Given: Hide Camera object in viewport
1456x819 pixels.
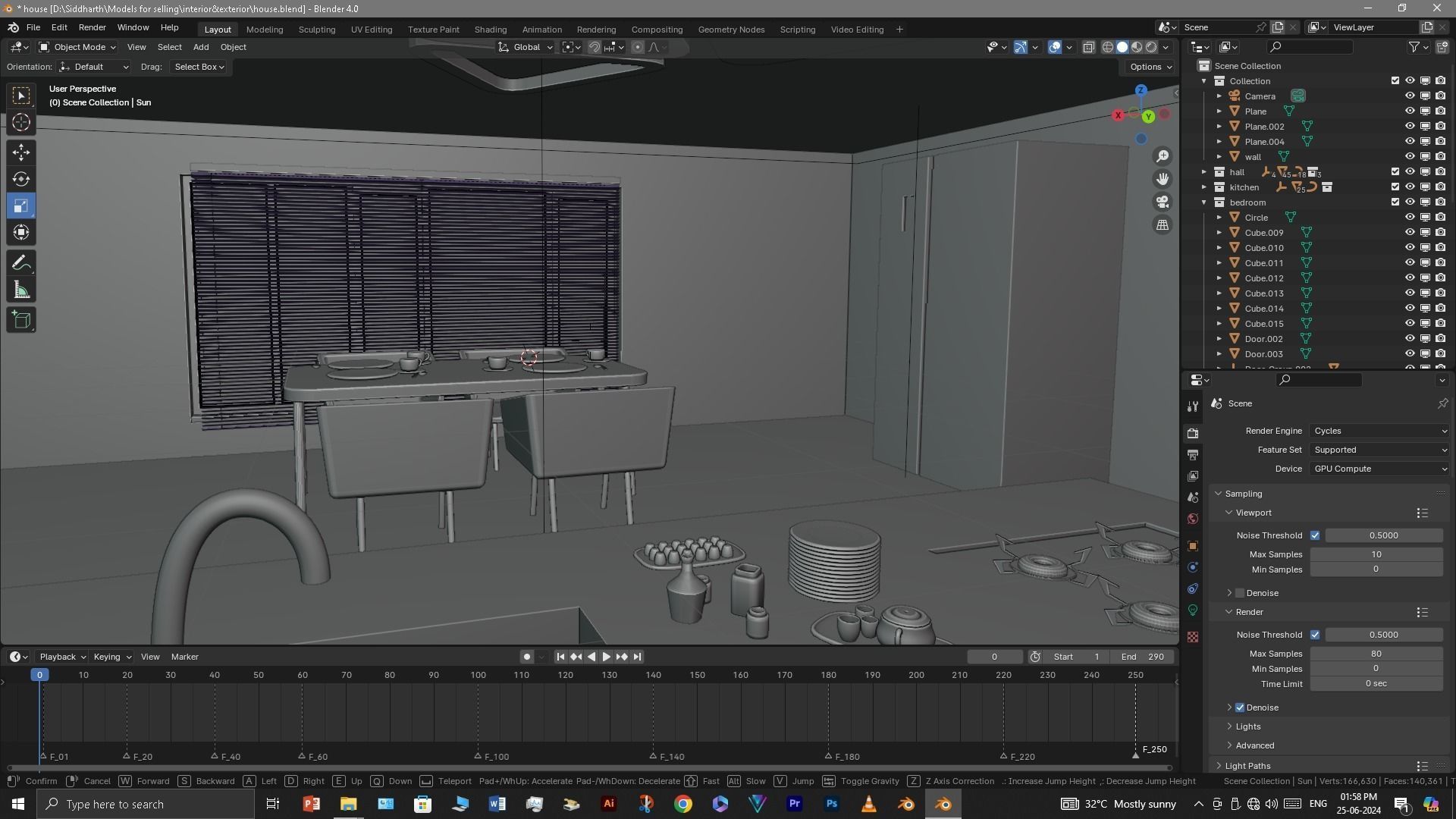Looking at the screenshot, I should (1410, 96).
